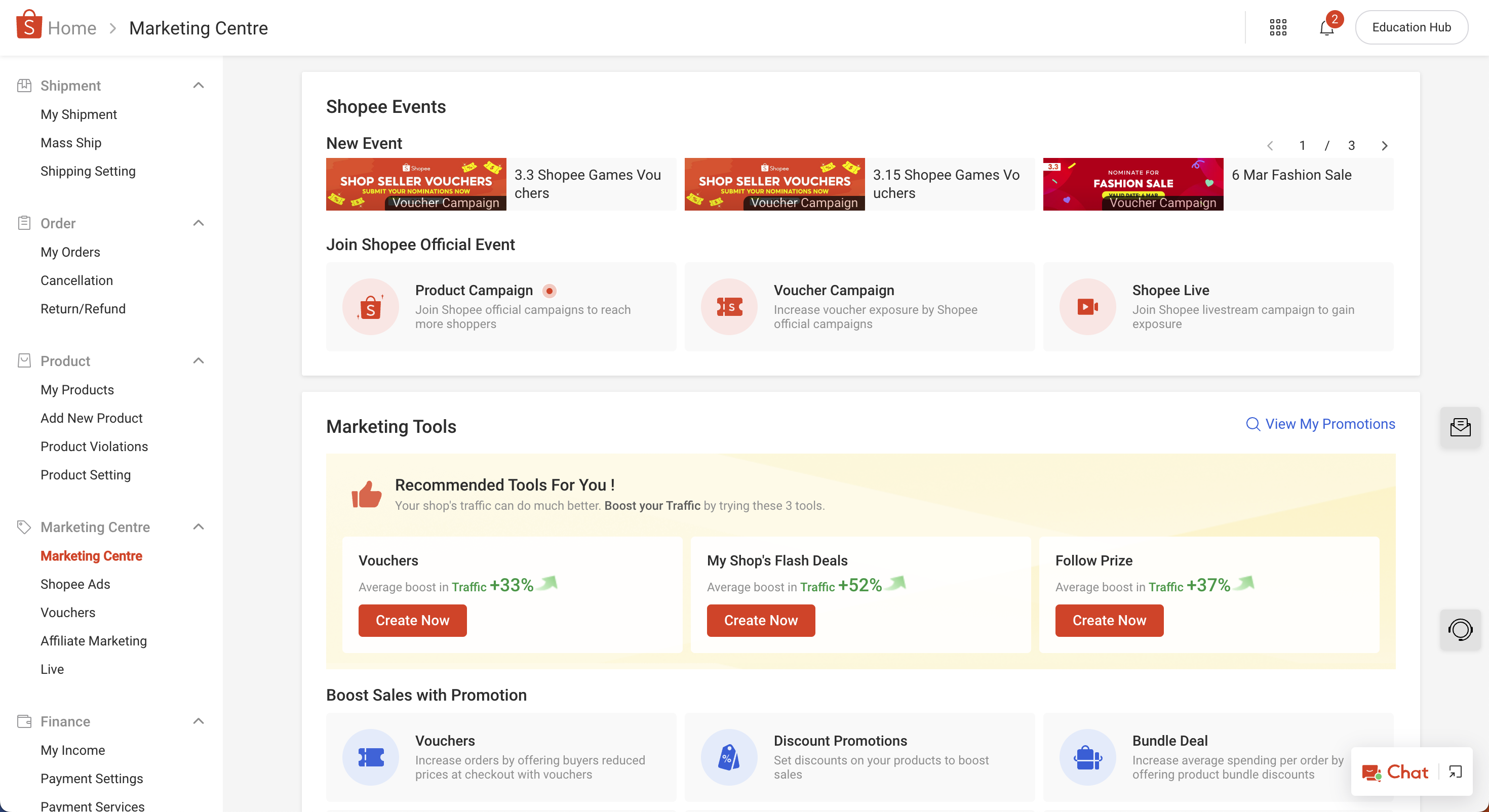The width and height of the screenshot is (1489, 812).
Task: Open the notifications bell icon
Action: (1326, 28)
